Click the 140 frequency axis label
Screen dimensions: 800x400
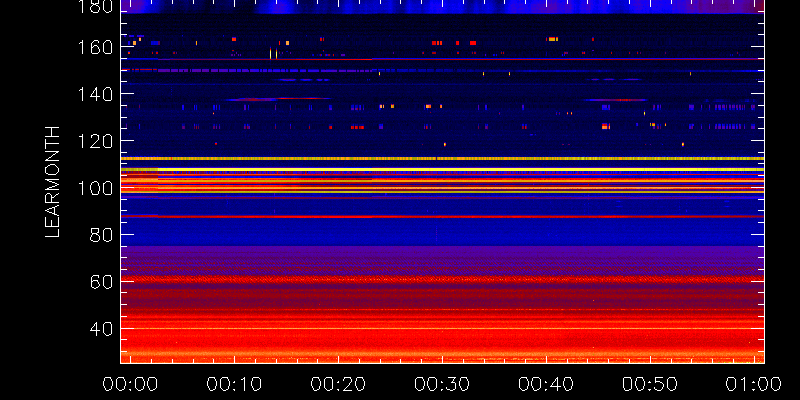pyautogui.click(x=96, y=94)
